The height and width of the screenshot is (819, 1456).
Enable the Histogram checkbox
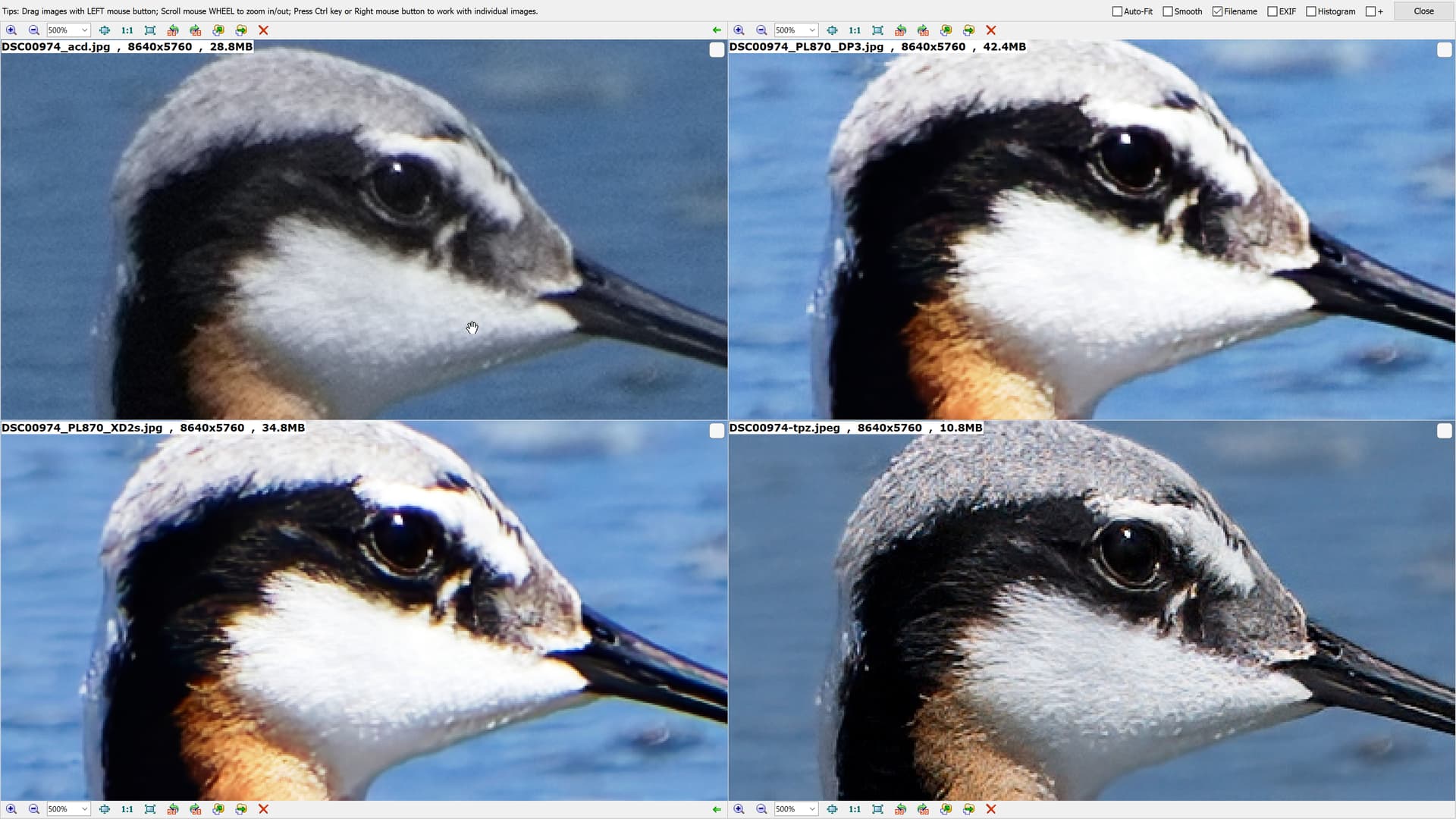1311,11
